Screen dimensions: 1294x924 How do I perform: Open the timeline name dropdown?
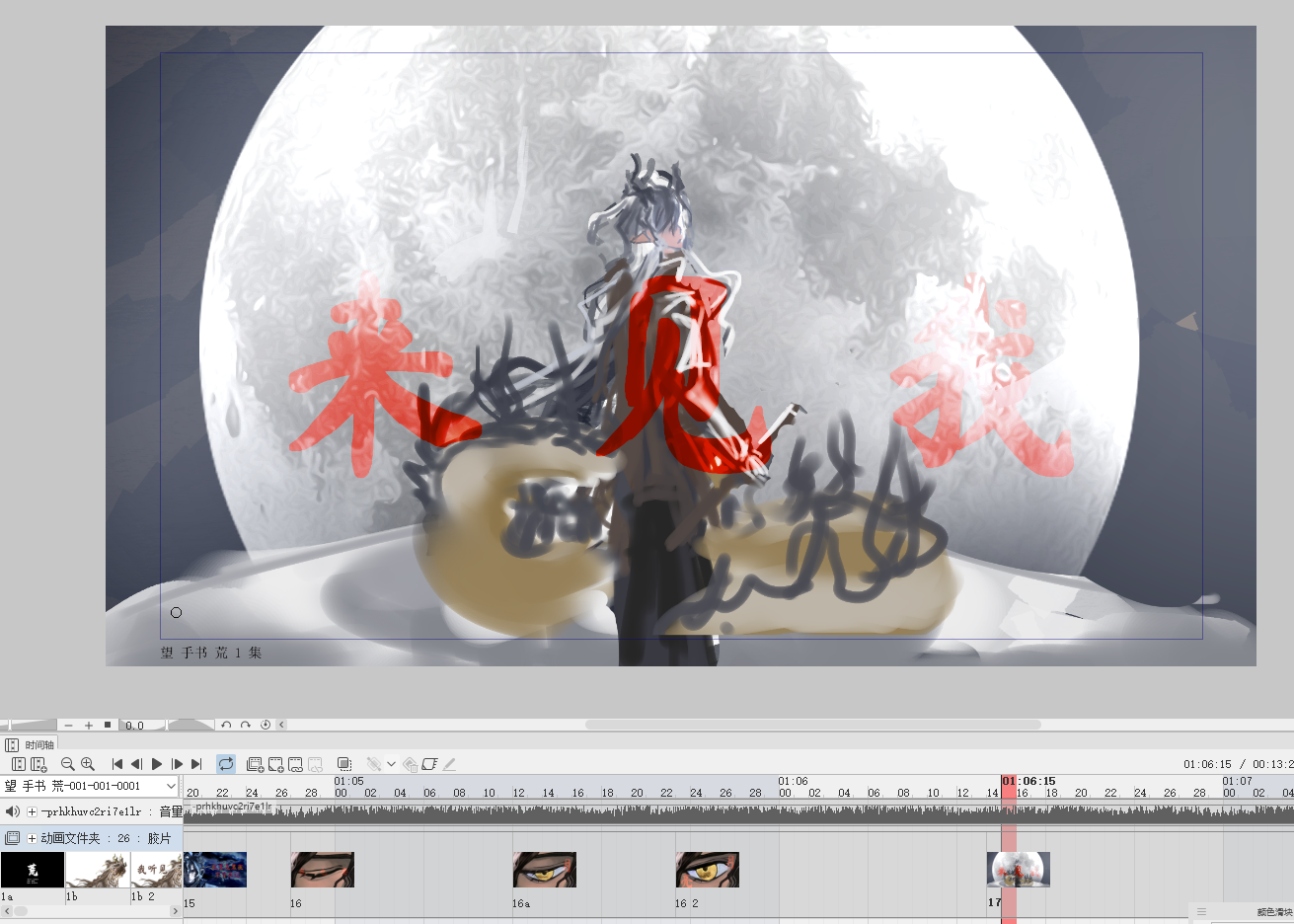coord(171,786)
